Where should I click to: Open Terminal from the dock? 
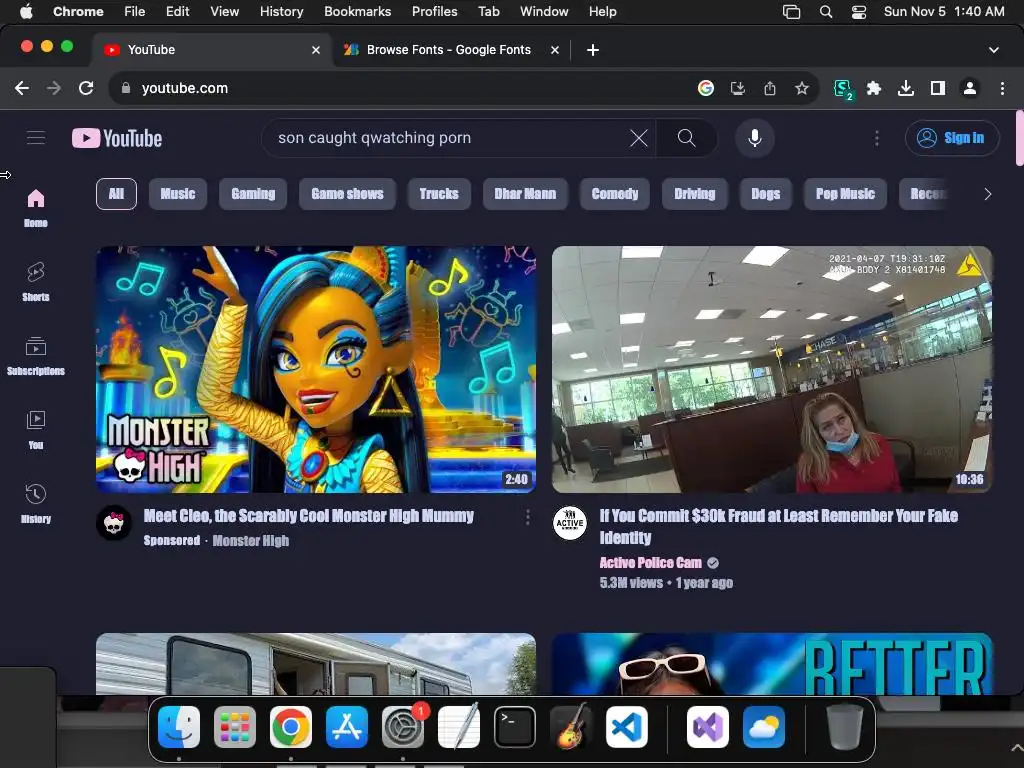[515, 727]
